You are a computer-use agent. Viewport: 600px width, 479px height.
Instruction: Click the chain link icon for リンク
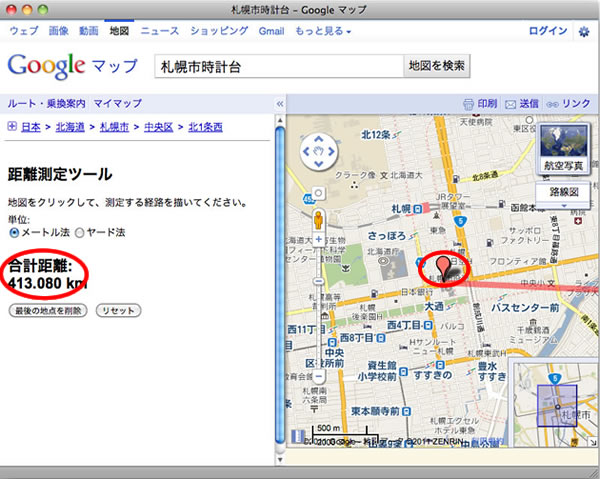click(x=552, y=104)
